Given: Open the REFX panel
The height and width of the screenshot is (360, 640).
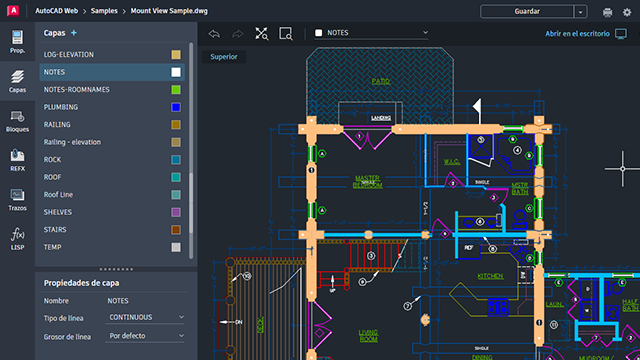Looking at the screenshot, I should [17, 160].
